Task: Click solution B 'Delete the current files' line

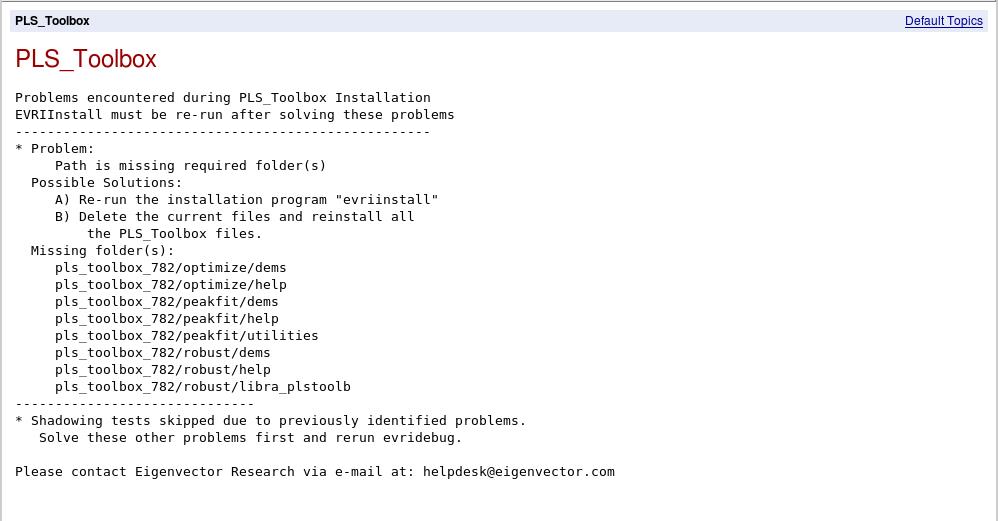Action: pos(235,217)
